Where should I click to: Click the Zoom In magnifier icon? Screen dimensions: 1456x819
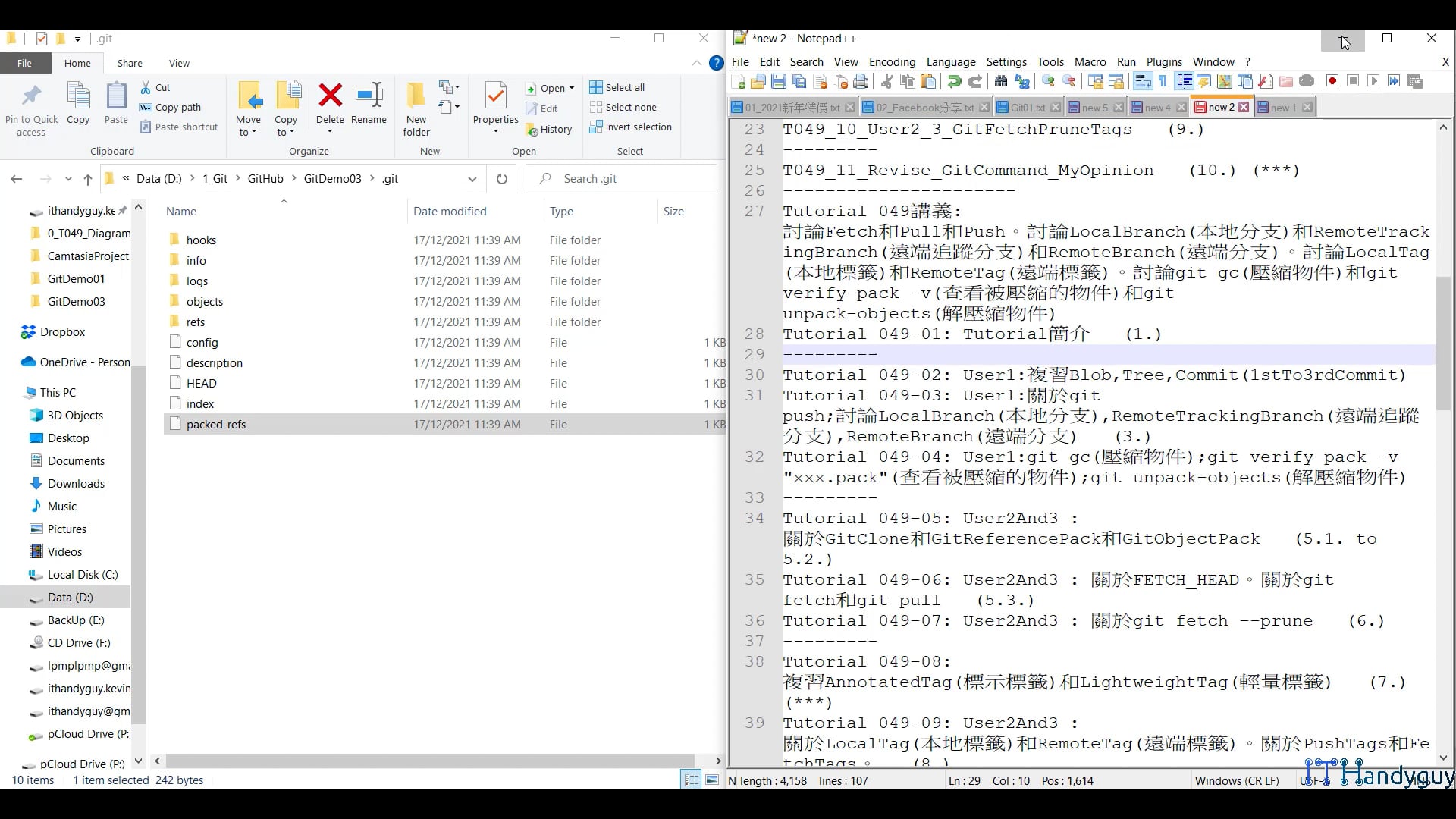[1048, 81]
